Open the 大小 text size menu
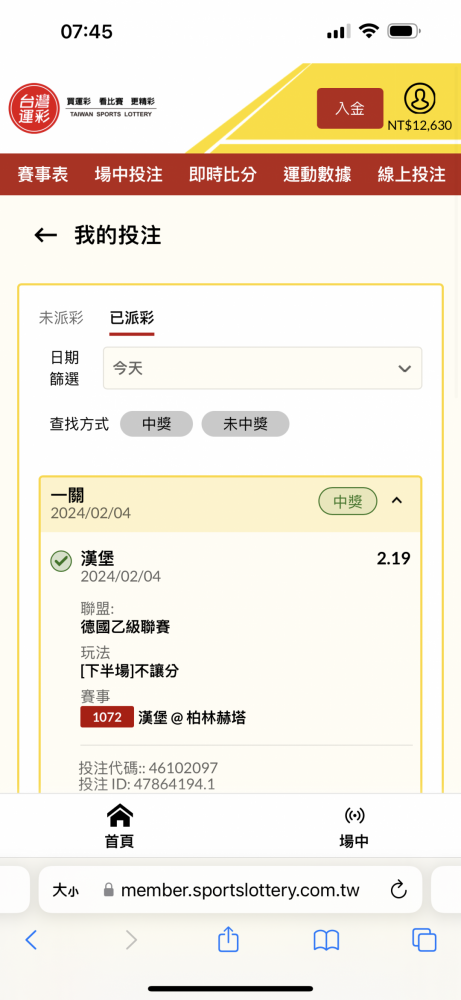Screen dimensions: 461x1000 pyautogui.click(x=65, y=890)
